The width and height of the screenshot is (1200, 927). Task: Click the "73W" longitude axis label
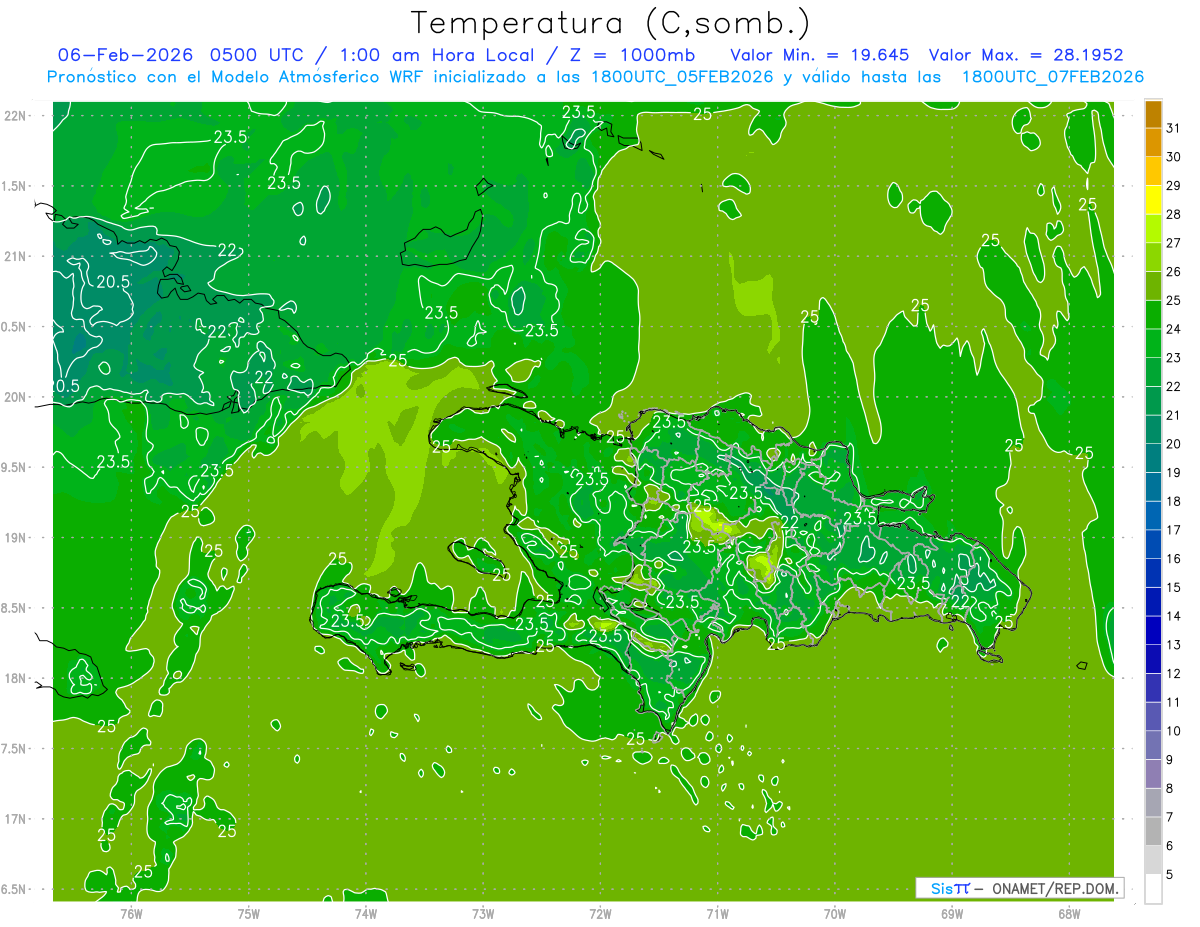[x=483, y=914]
